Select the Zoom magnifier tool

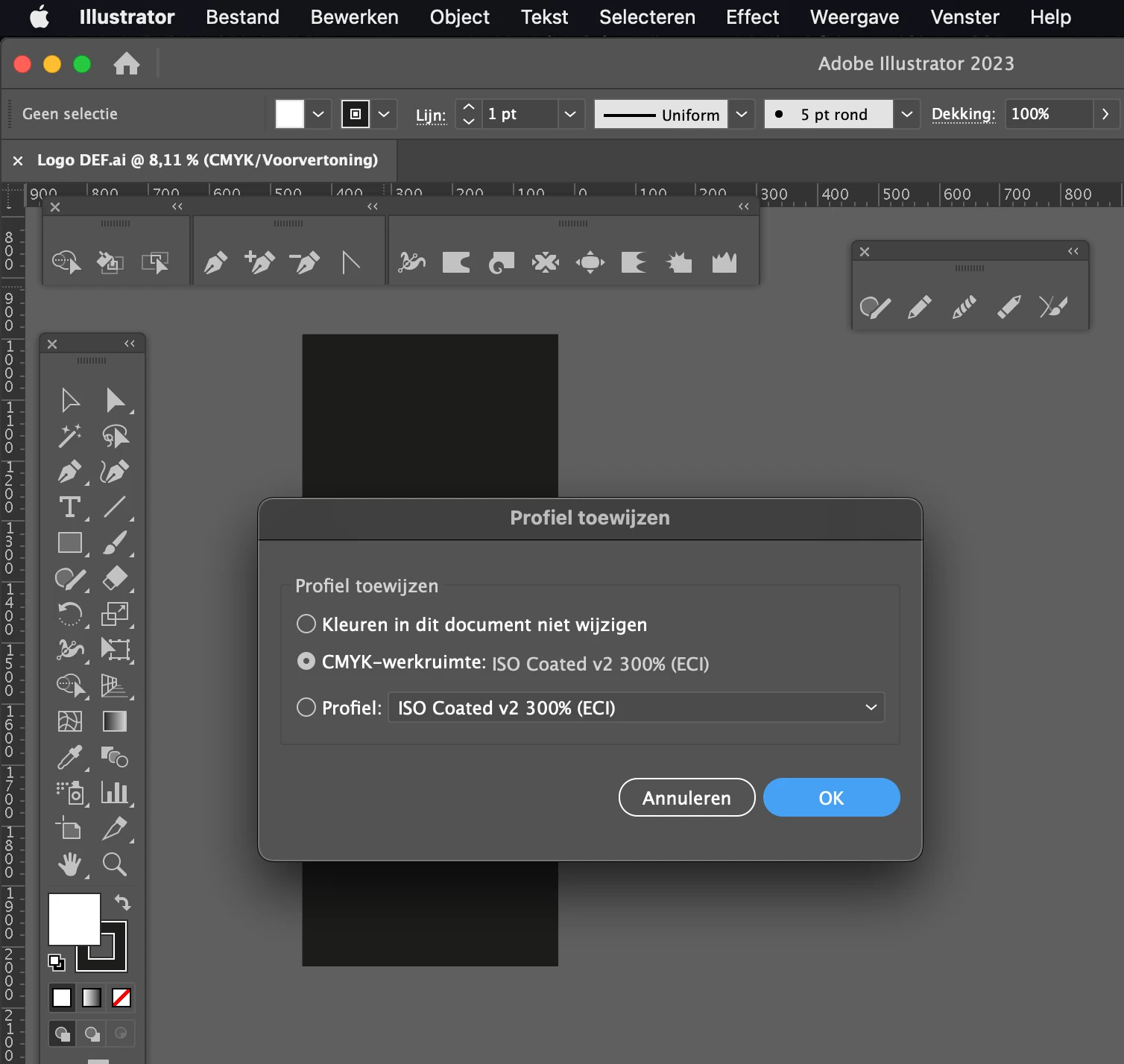click(x=115, y=864)
